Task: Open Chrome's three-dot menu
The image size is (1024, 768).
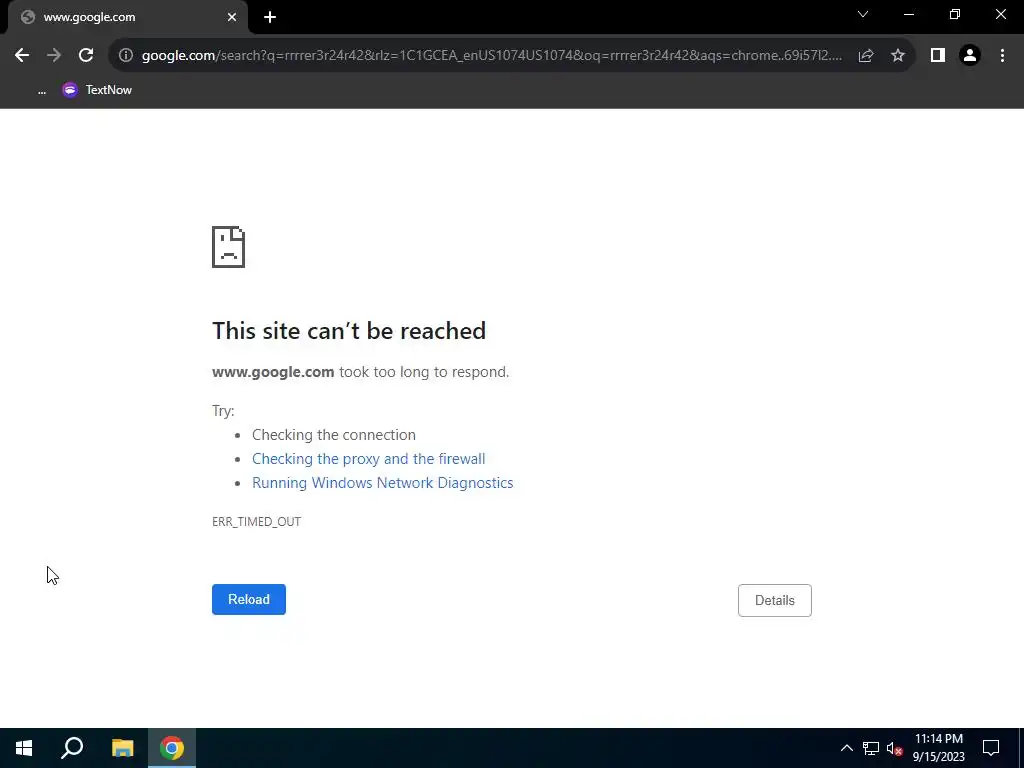Action: tap(1002, 56)
